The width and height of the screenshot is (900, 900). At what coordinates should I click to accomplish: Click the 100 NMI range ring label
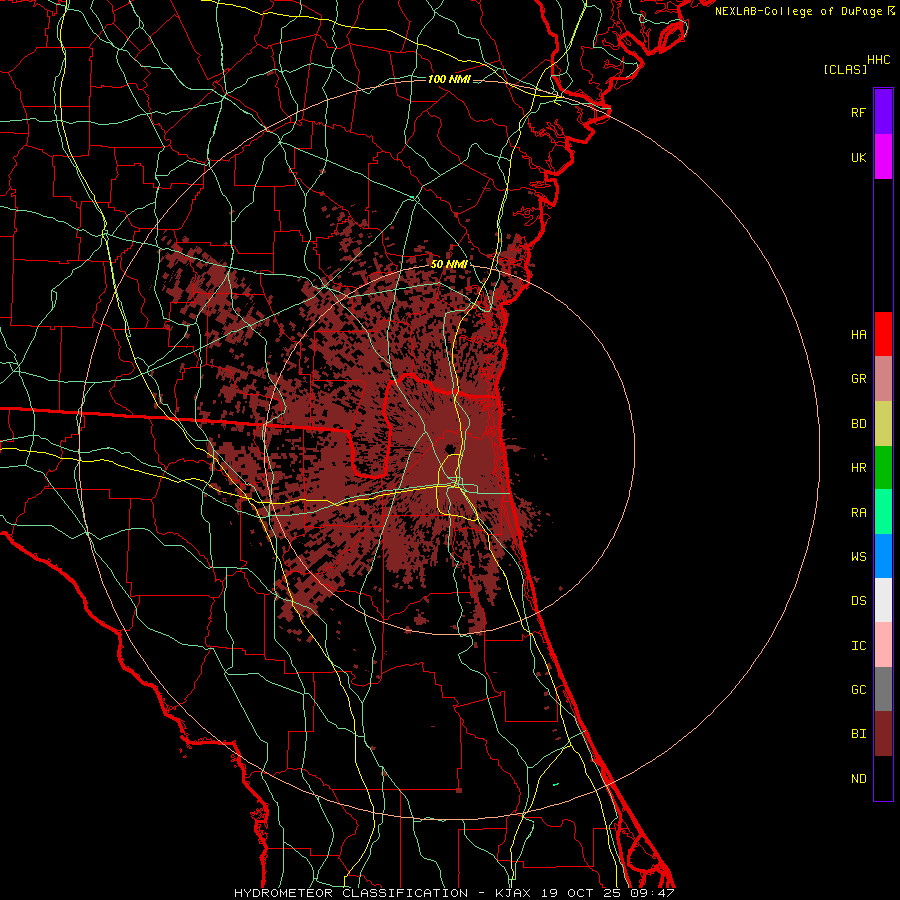(x=449, y=79)
